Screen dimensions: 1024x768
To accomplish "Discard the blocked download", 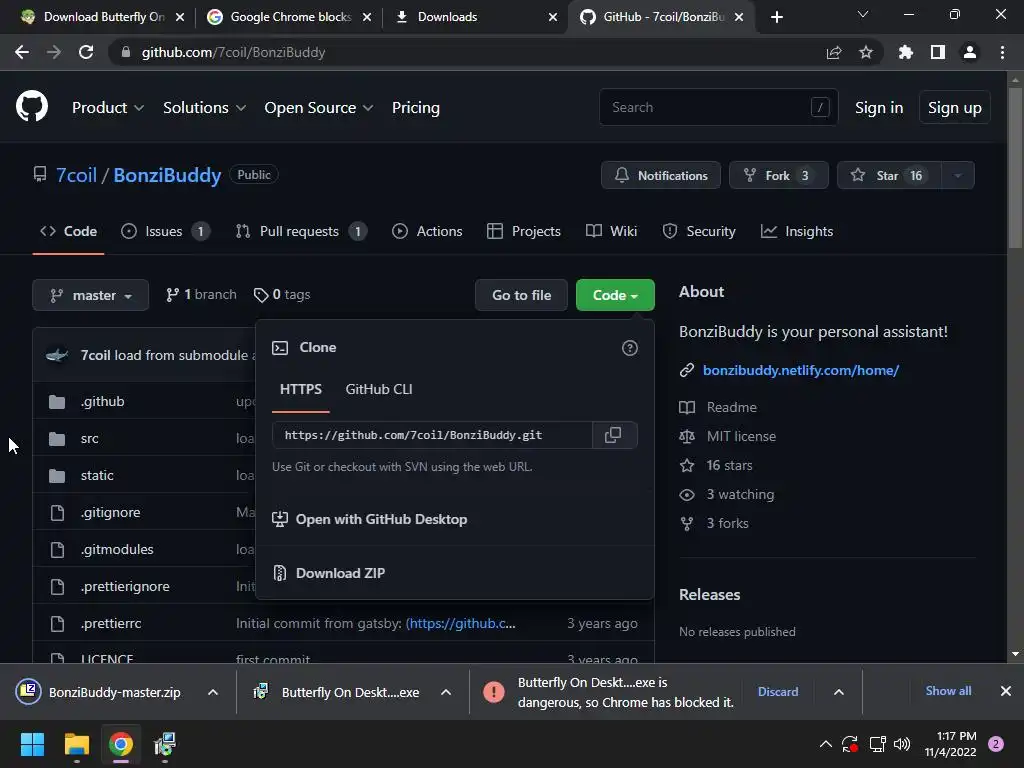I will [x=778, y=692].
